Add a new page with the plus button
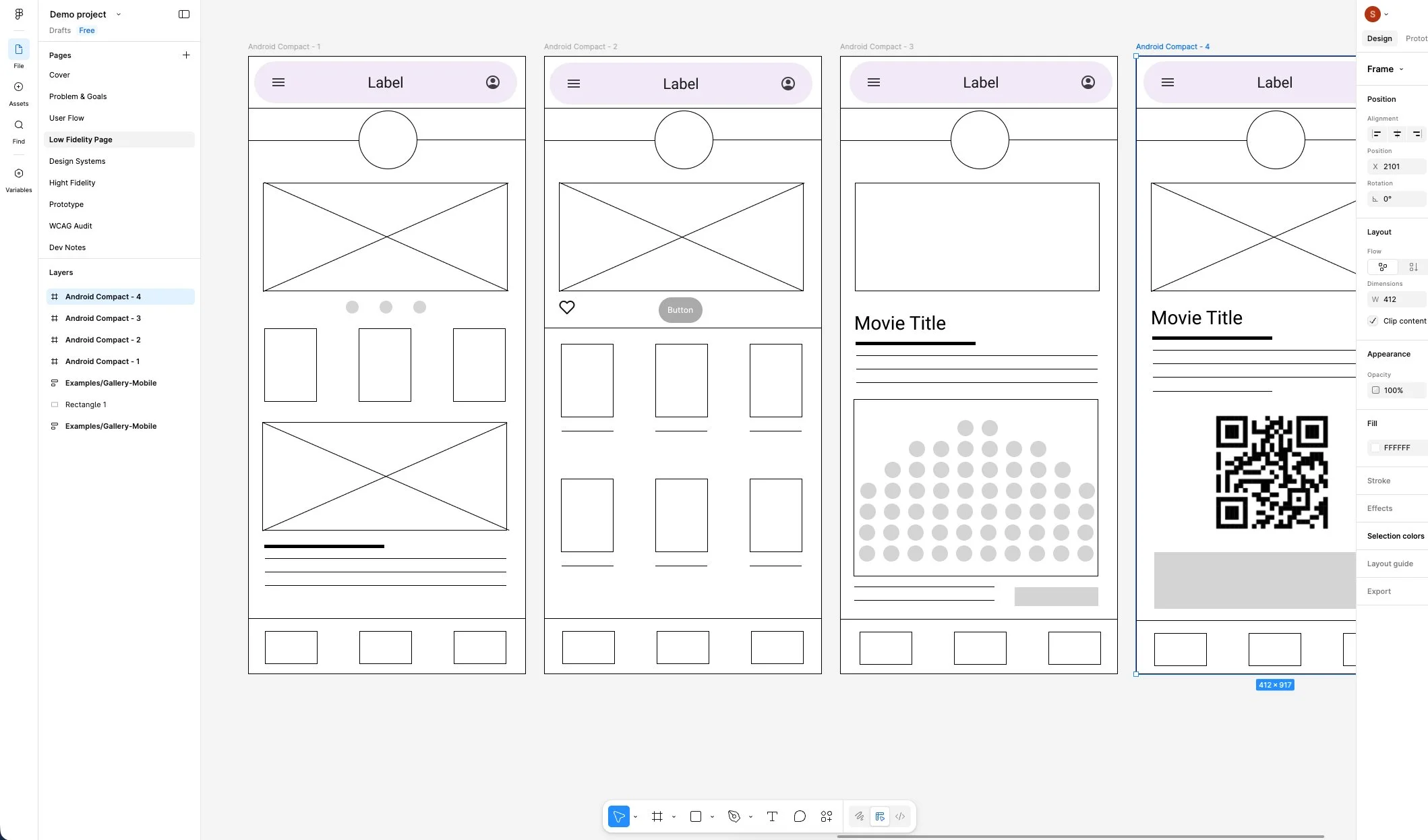Screen dimensions: 1428x840 pos(186,55)
